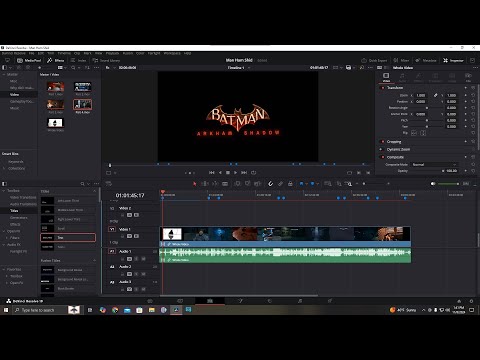Open the Index panel
This screenshot has height=360, width=480.
pos(79,60)
